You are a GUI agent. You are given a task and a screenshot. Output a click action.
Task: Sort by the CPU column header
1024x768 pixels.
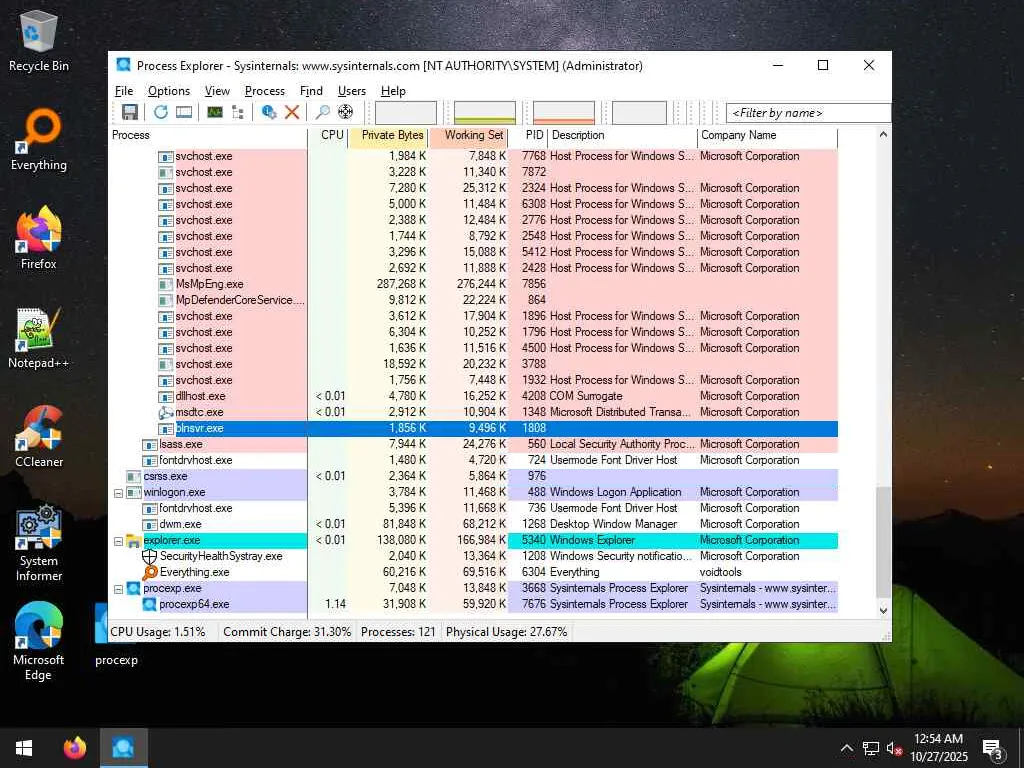pyautogui.click(x=328, y=135)
